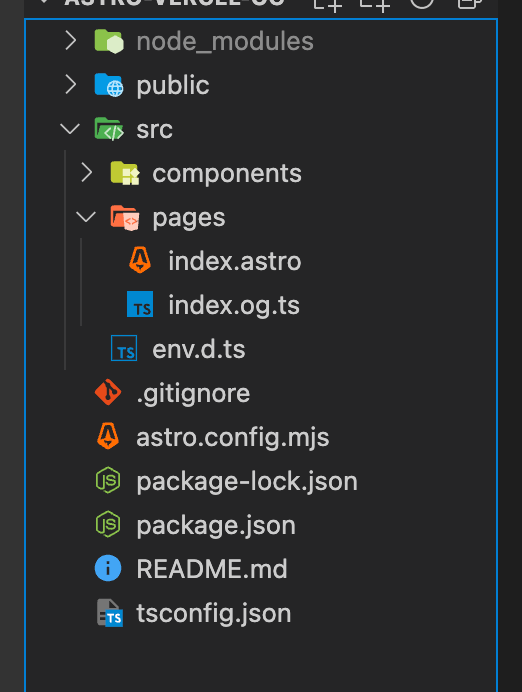
Task: Click the Node icon beside package.json
Action: tap(108, 524)
